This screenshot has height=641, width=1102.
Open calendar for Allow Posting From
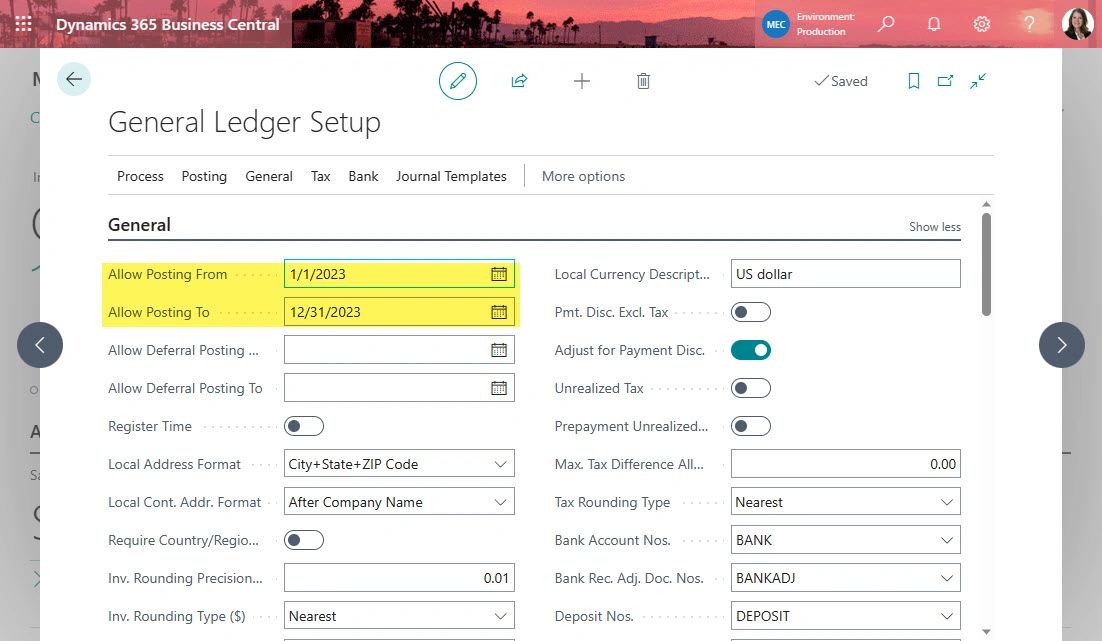pos(499,274)
